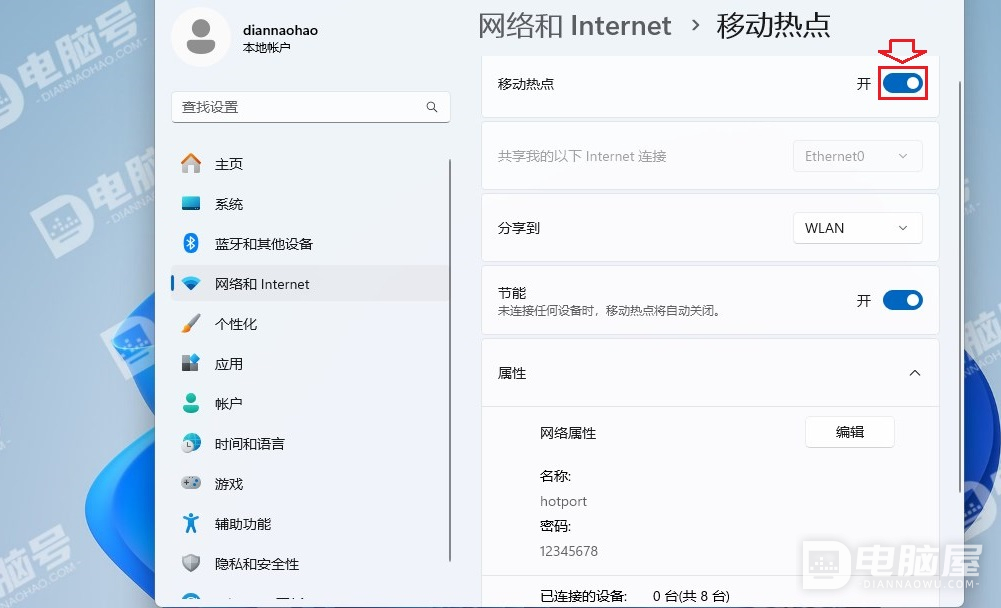
Task: Toggle the mobile hotspot off
Action: coord(902,84)
